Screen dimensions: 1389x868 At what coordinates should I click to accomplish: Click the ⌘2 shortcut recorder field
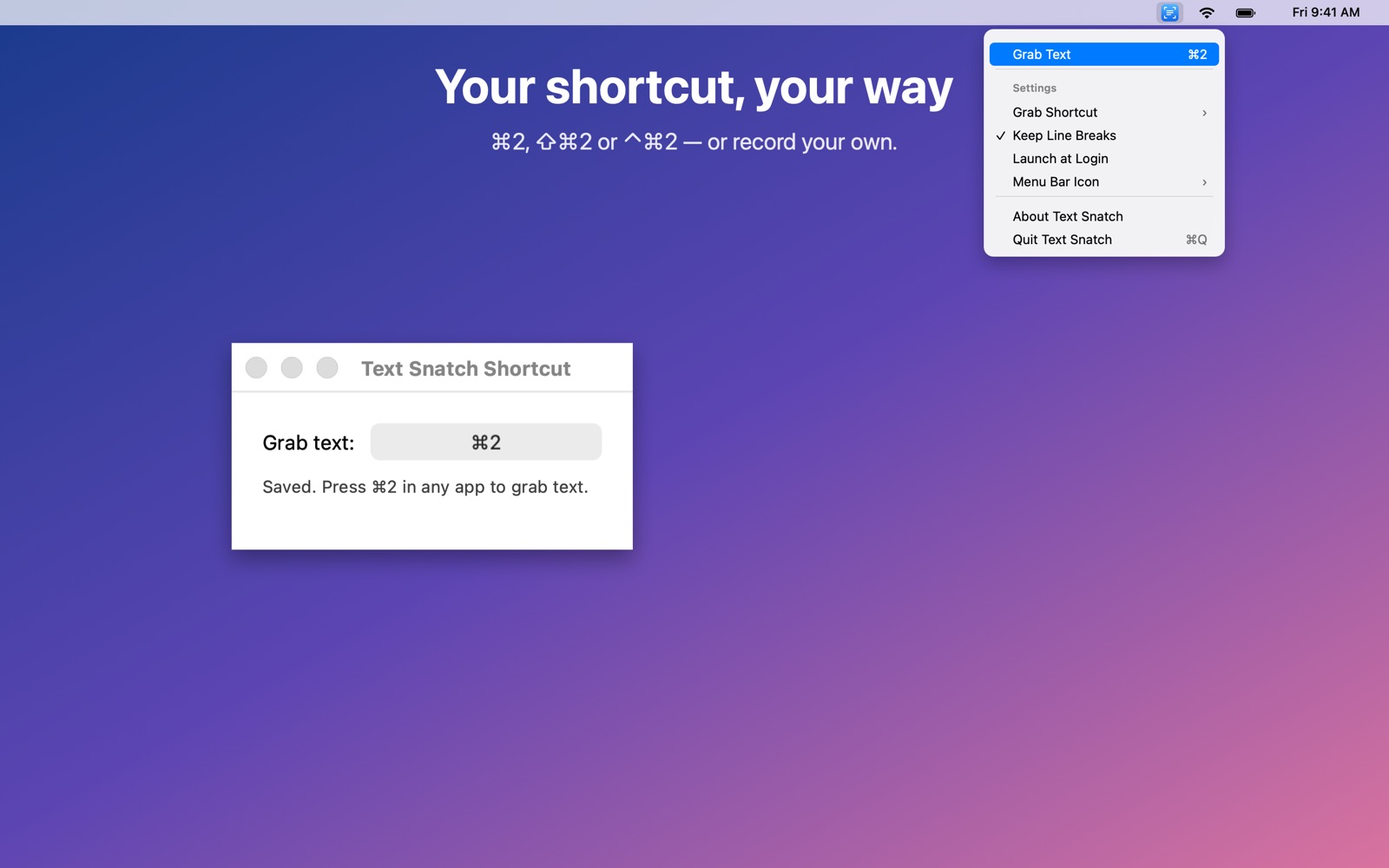coord(486,442)
